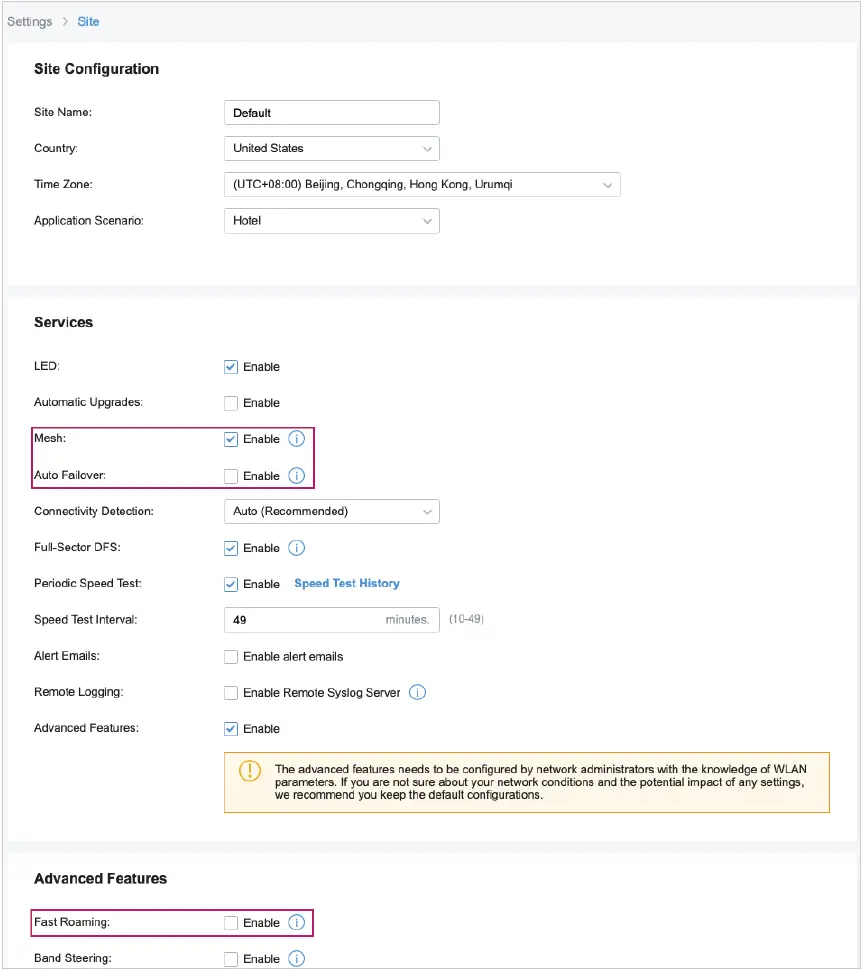Disable the Mesh feature checkbox
The height and width of the screenshot is (971, 863).
click(231, 438)
